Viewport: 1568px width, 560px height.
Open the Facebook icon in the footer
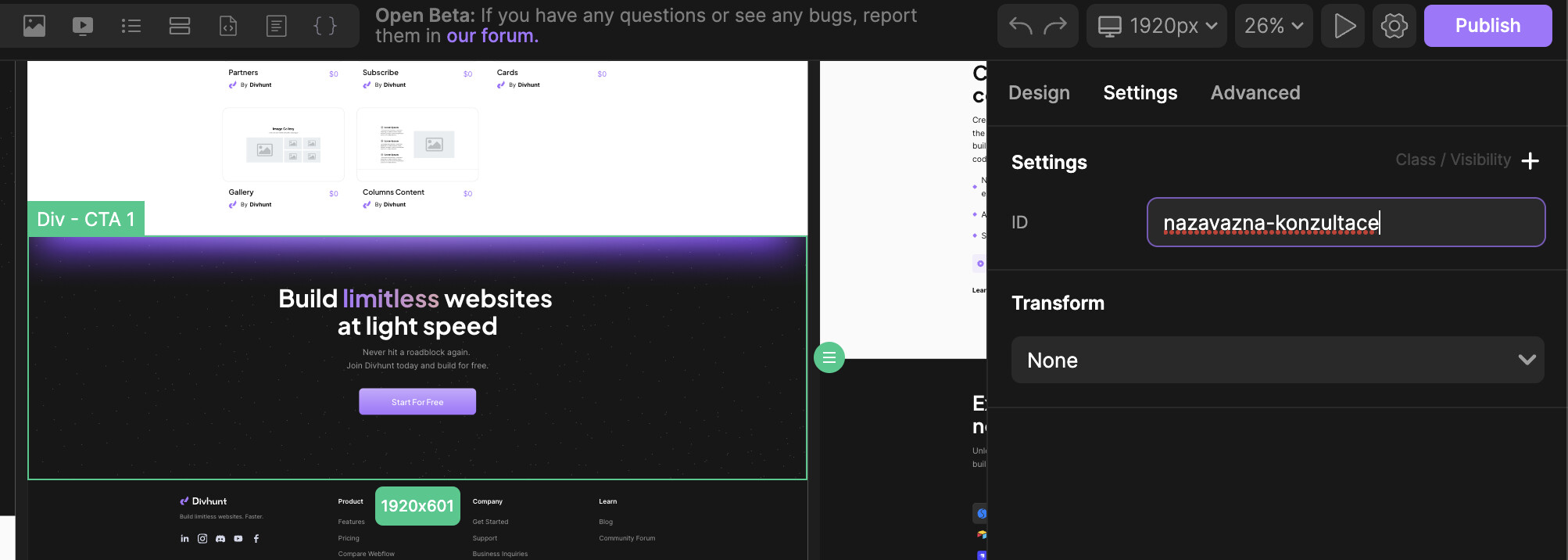(x=256, y=538)
